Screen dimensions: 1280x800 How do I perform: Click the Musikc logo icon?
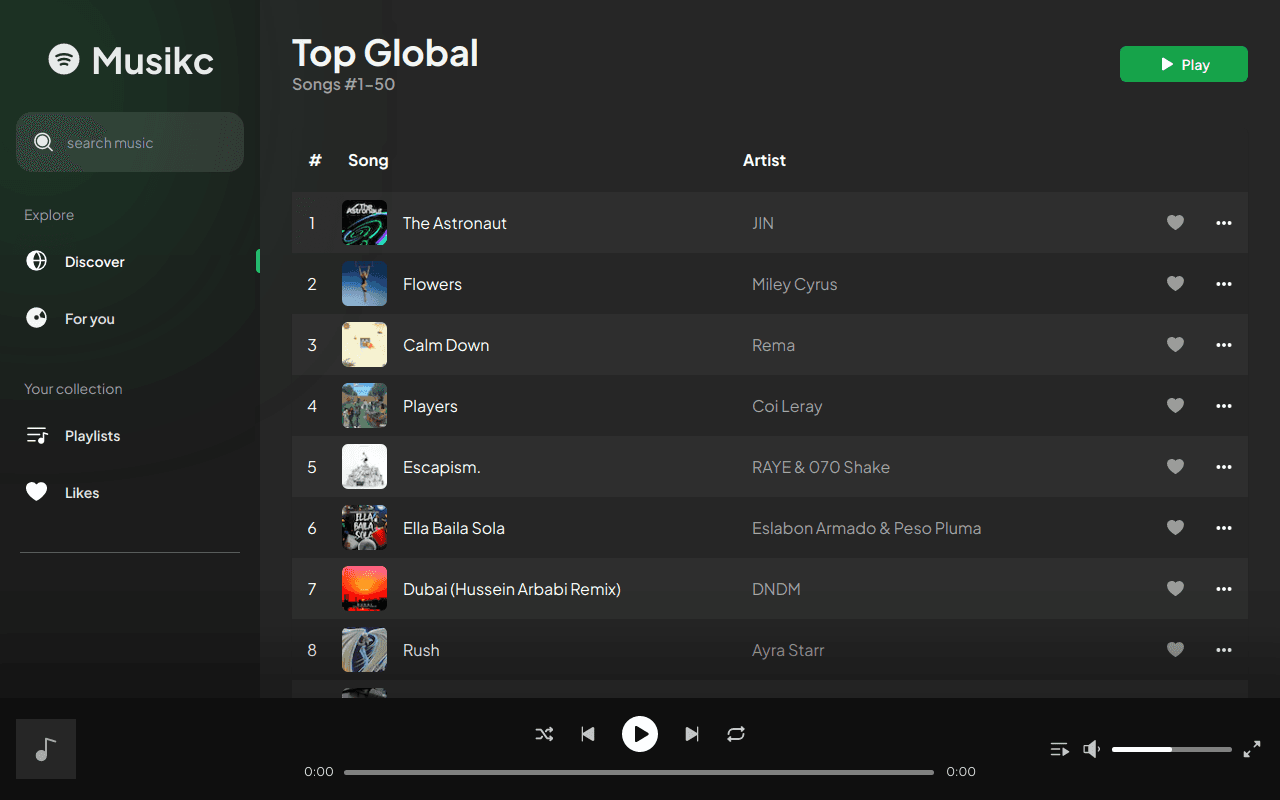(x=64, y=59)
